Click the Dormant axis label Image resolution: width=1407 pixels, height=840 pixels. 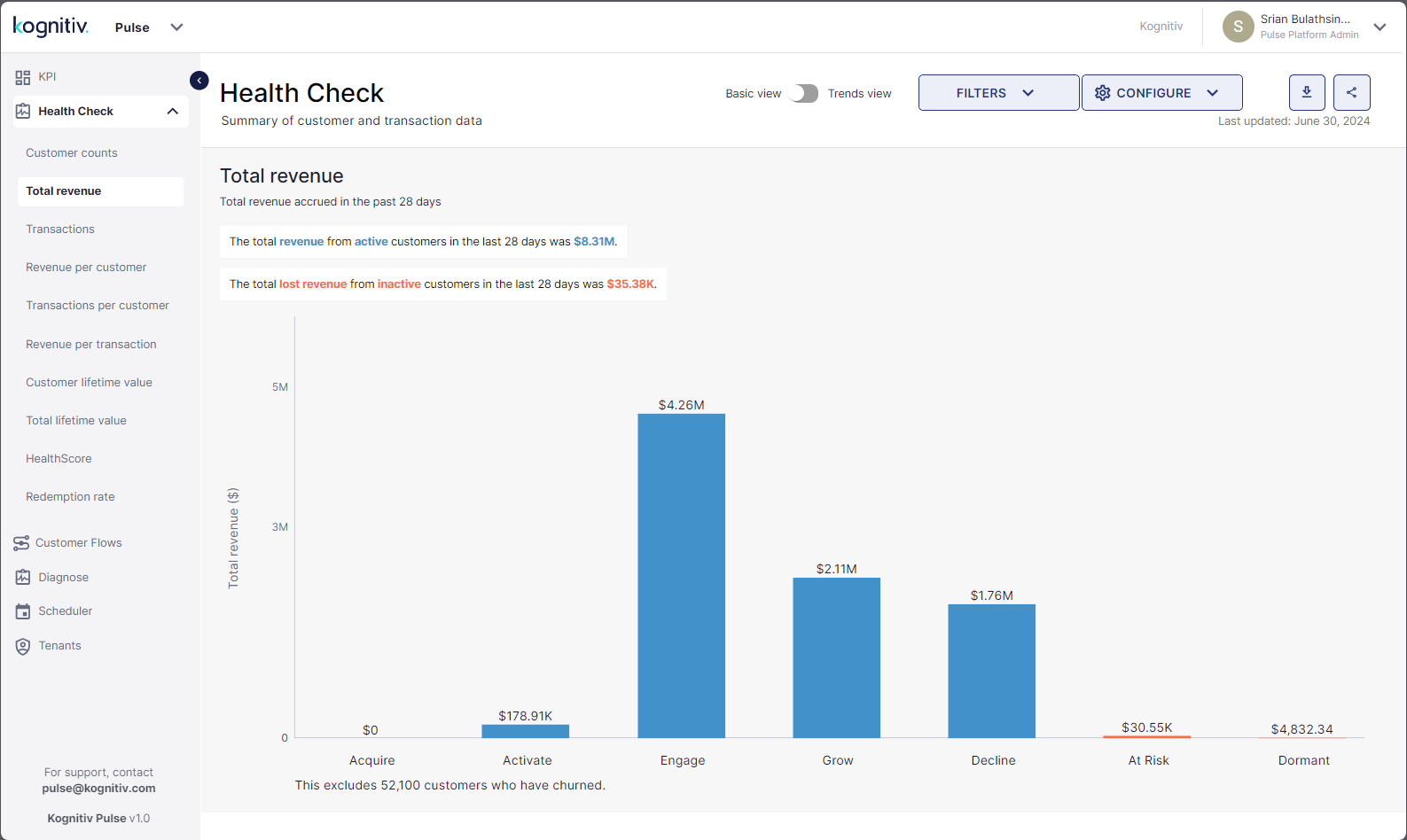coord(1304,761)
